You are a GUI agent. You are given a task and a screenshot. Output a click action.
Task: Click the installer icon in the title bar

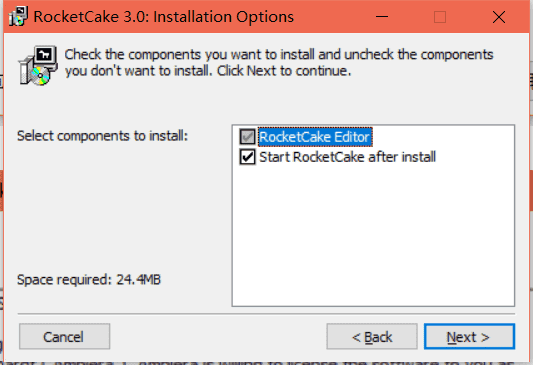click(18, 16)
